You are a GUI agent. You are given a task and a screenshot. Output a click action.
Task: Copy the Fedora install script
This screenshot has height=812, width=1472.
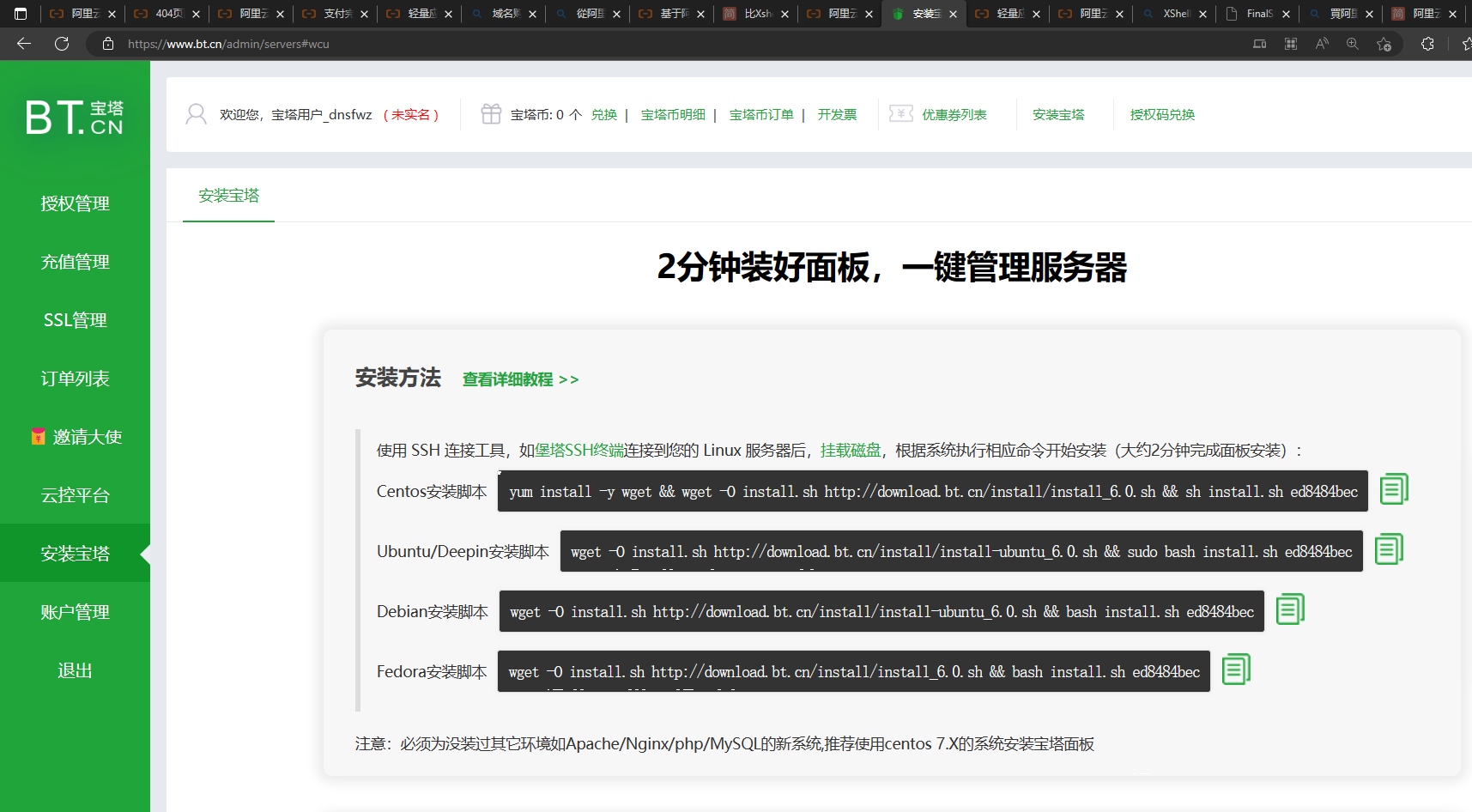click(1236, 670)
